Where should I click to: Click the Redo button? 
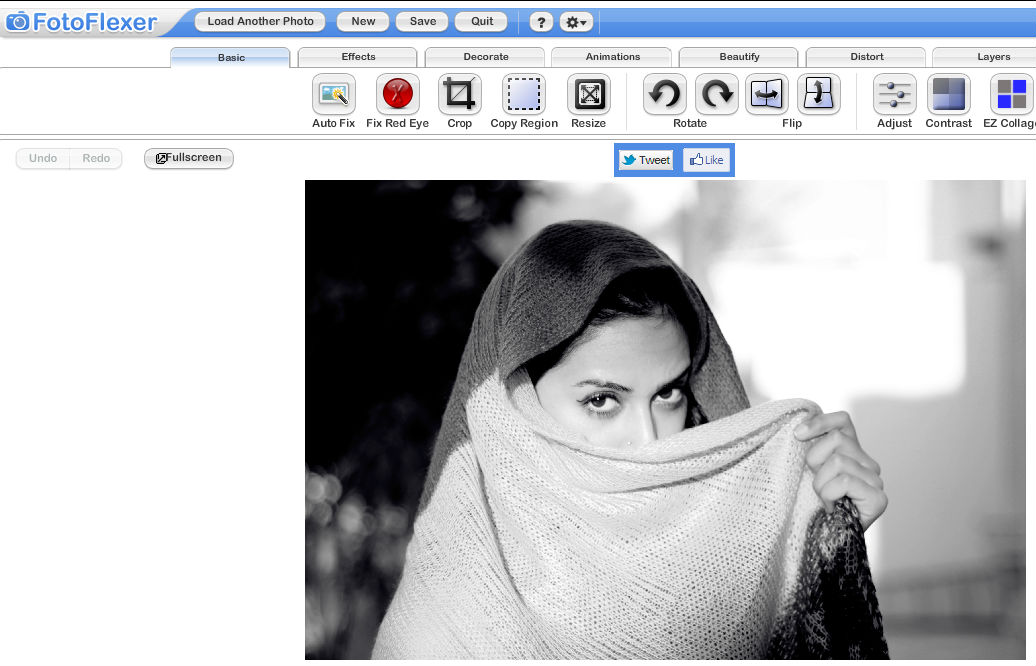[x=96, y=159]
